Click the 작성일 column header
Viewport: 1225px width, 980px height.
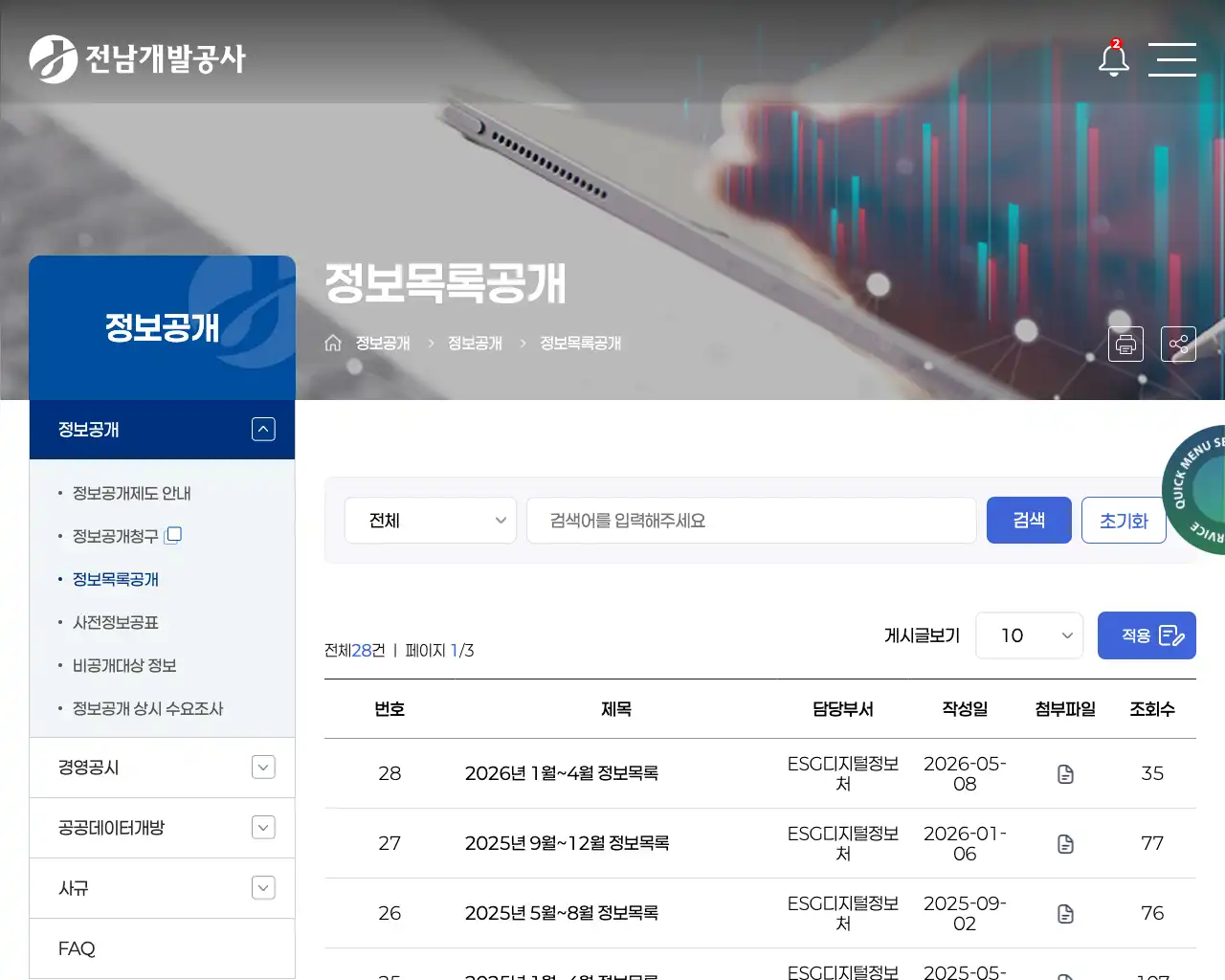click(965, 709)
